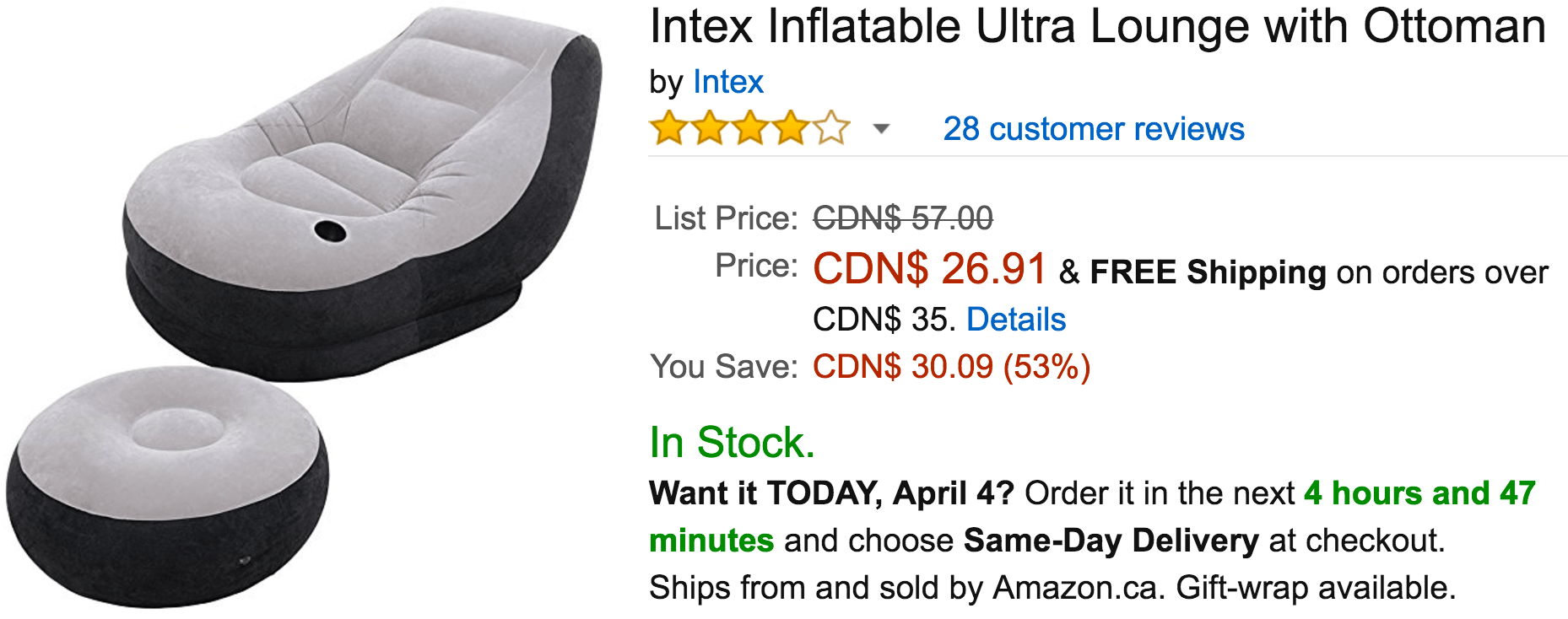1568x619 pixels.
Task: Click the third gold rating star
Action: 750,129
